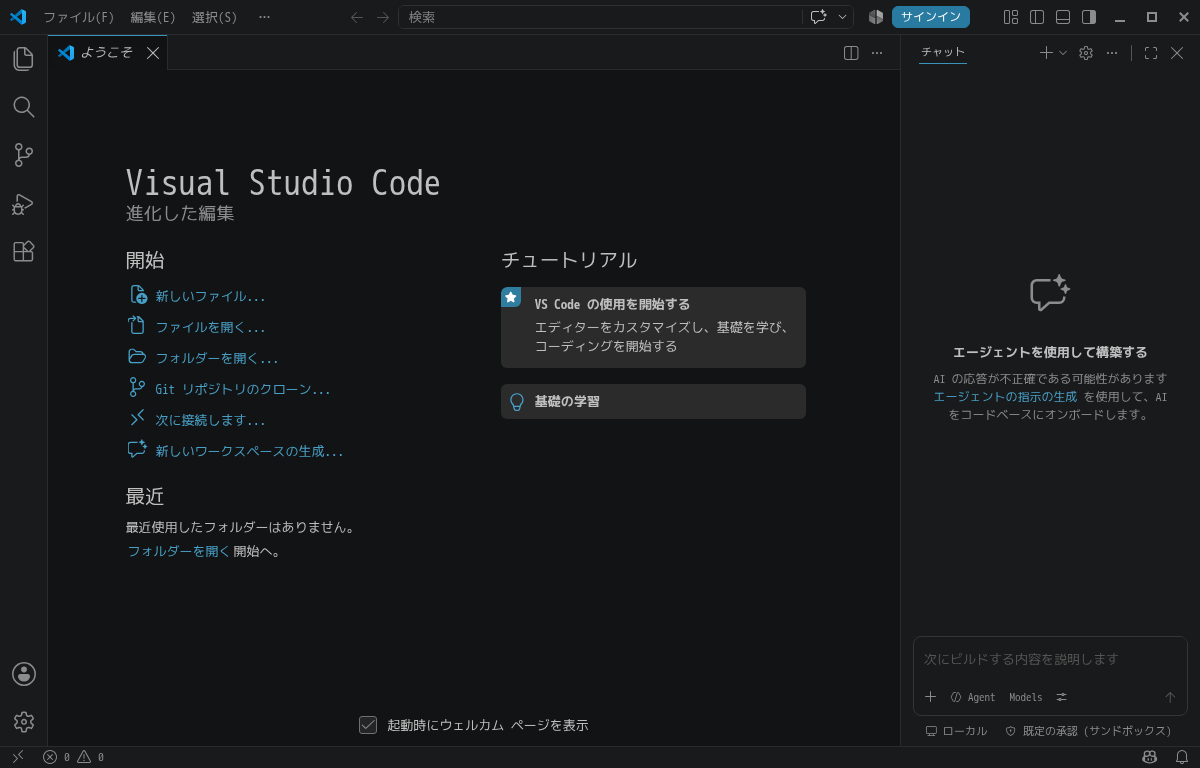The height and width of the screenshot is (768, 1200).
Task: Toggle the bottom panel layout button
Action: (x=1063, y=17)
